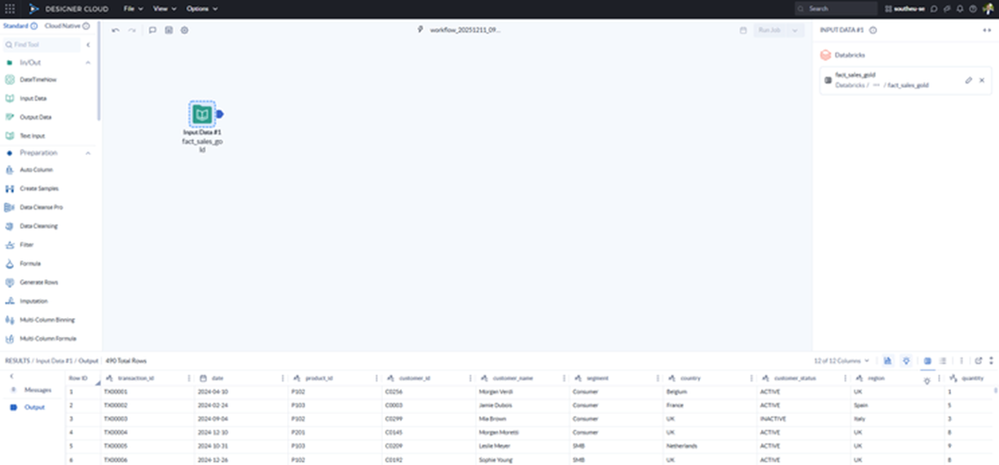
Task: Select the Input Data #1 node on canvas
Action: [202, 114]
